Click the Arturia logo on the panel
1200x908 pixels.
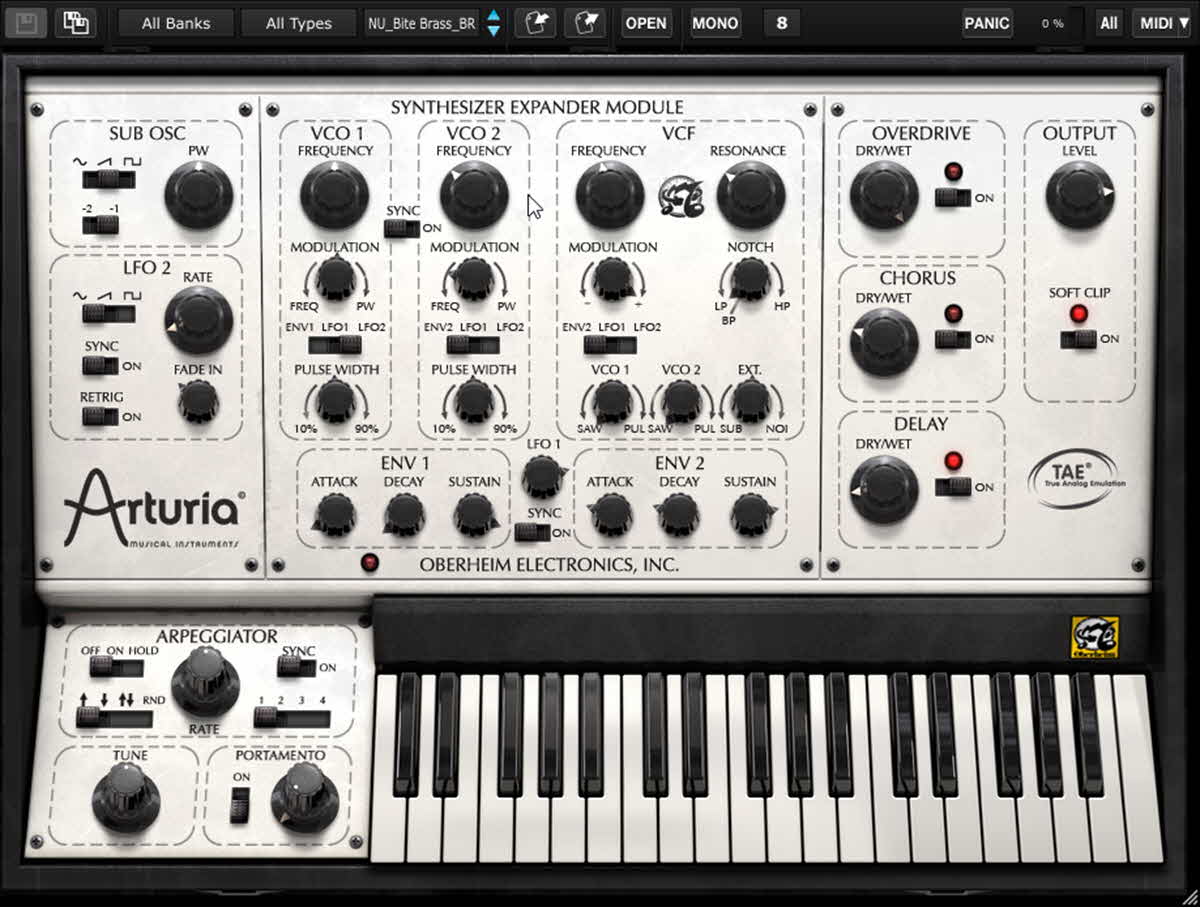pos(153,510)
